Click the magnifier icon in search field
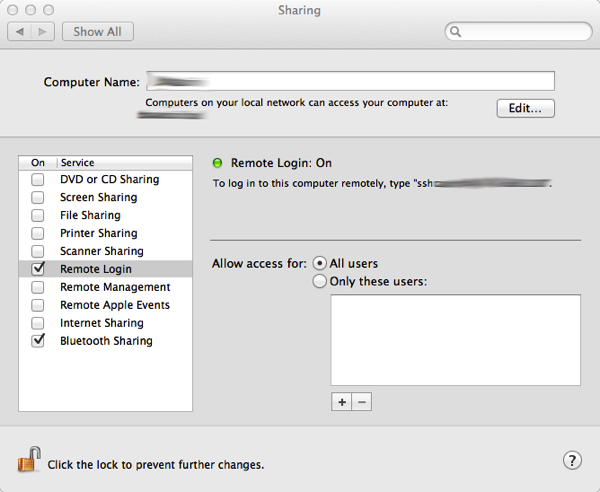 pos(455,31)
